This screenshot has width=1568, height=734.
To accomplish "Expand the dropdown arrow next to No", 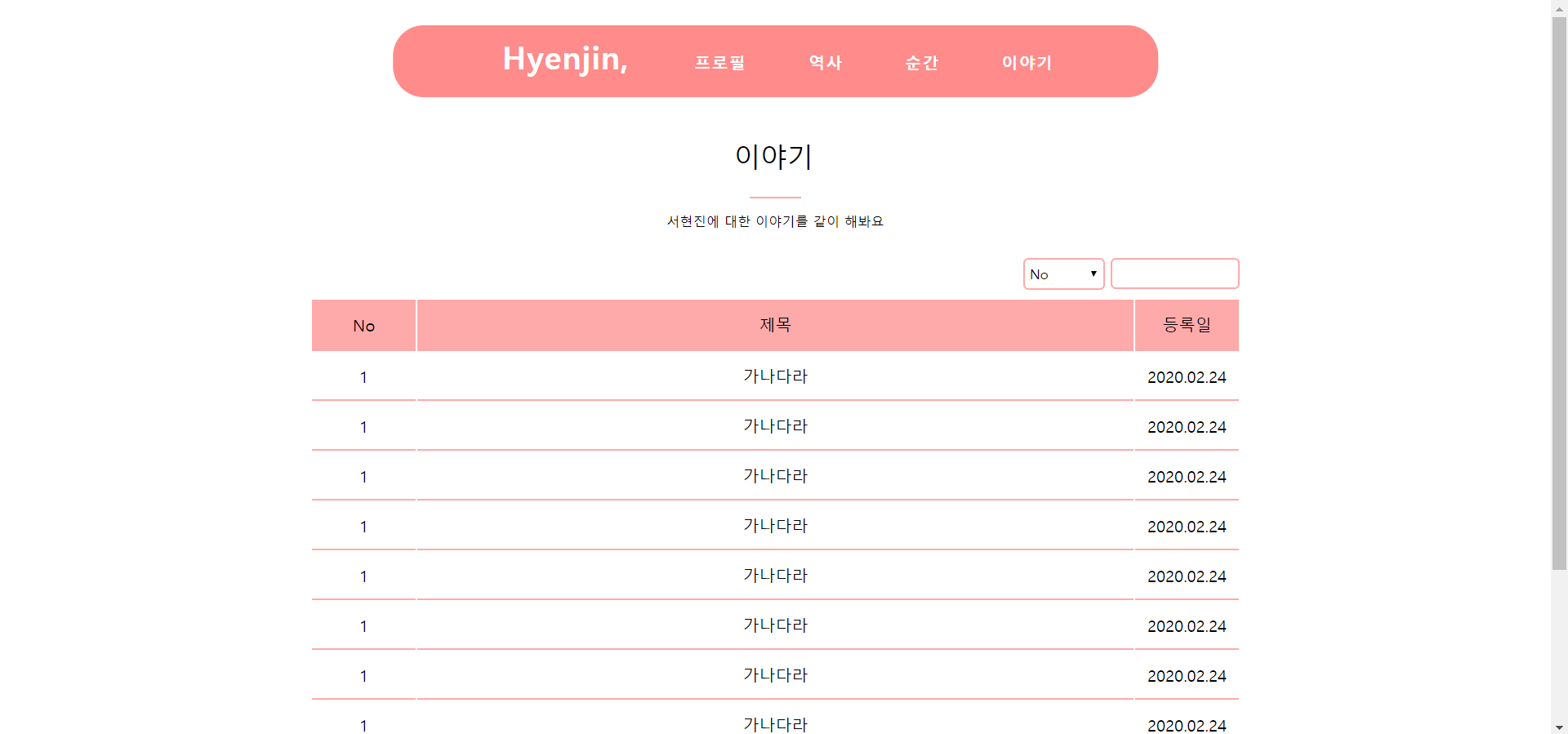I will (x=1093, y=274).
